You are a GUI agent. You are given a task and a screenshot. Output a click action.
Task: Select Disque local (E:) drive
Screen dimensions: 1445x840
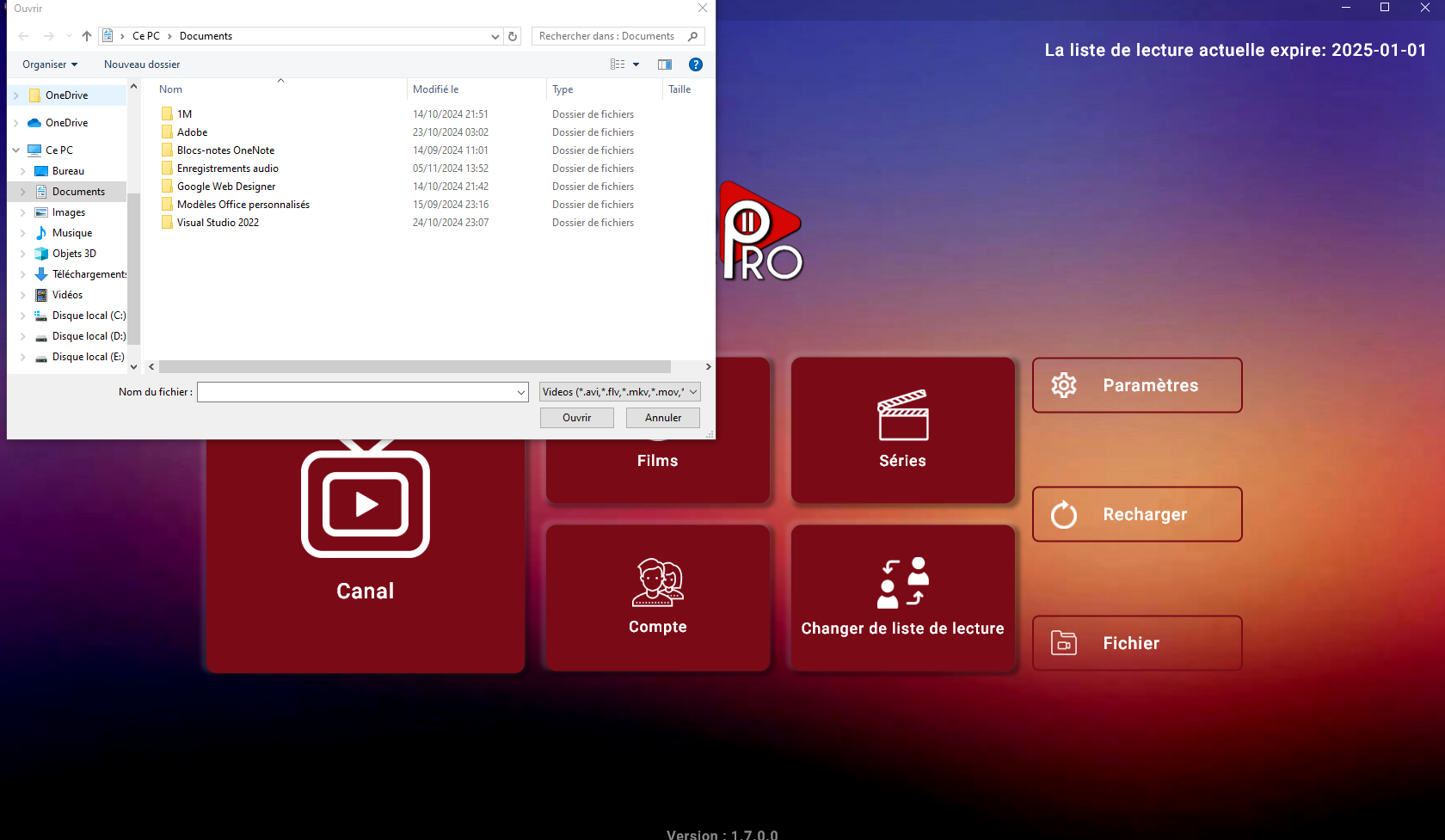click(x=88, y=357)
